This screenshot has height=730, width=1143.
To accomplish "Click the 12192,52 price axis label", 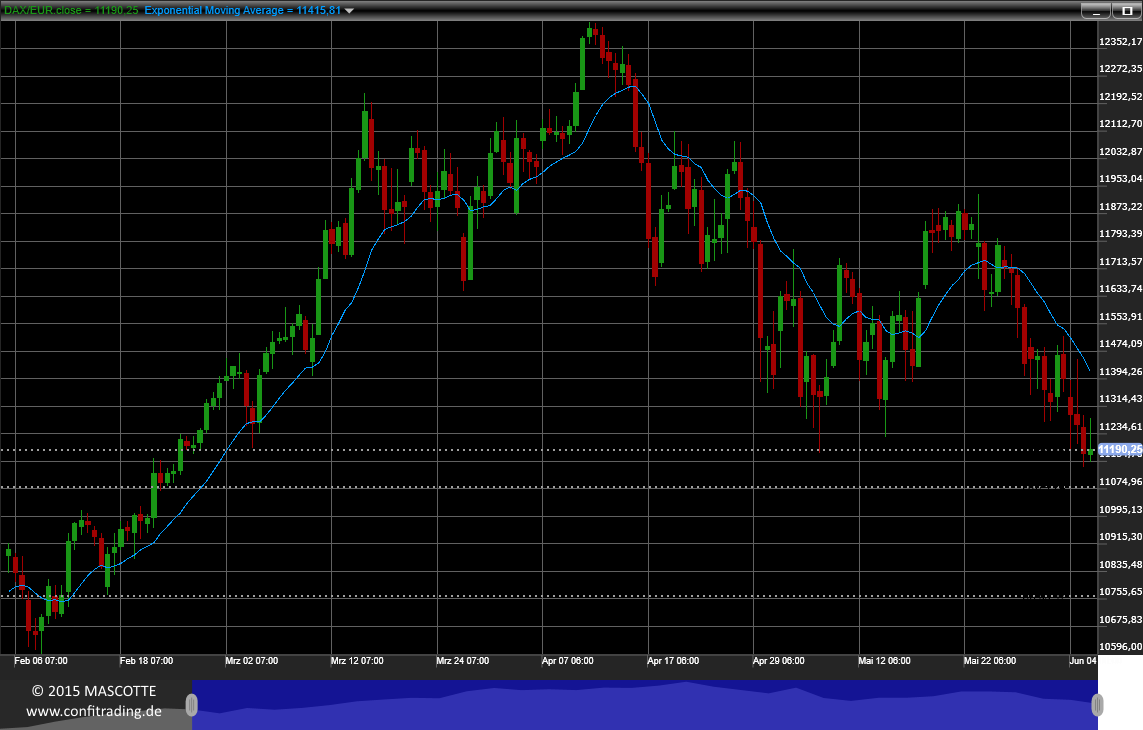I will (x=1120, y=96).
